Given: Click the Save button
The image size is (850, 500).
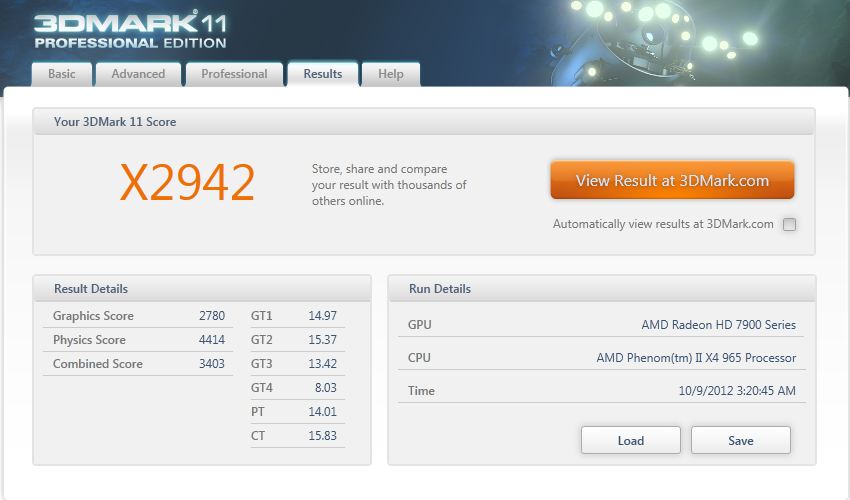Looking at the screenshot, I should (740, 440).
